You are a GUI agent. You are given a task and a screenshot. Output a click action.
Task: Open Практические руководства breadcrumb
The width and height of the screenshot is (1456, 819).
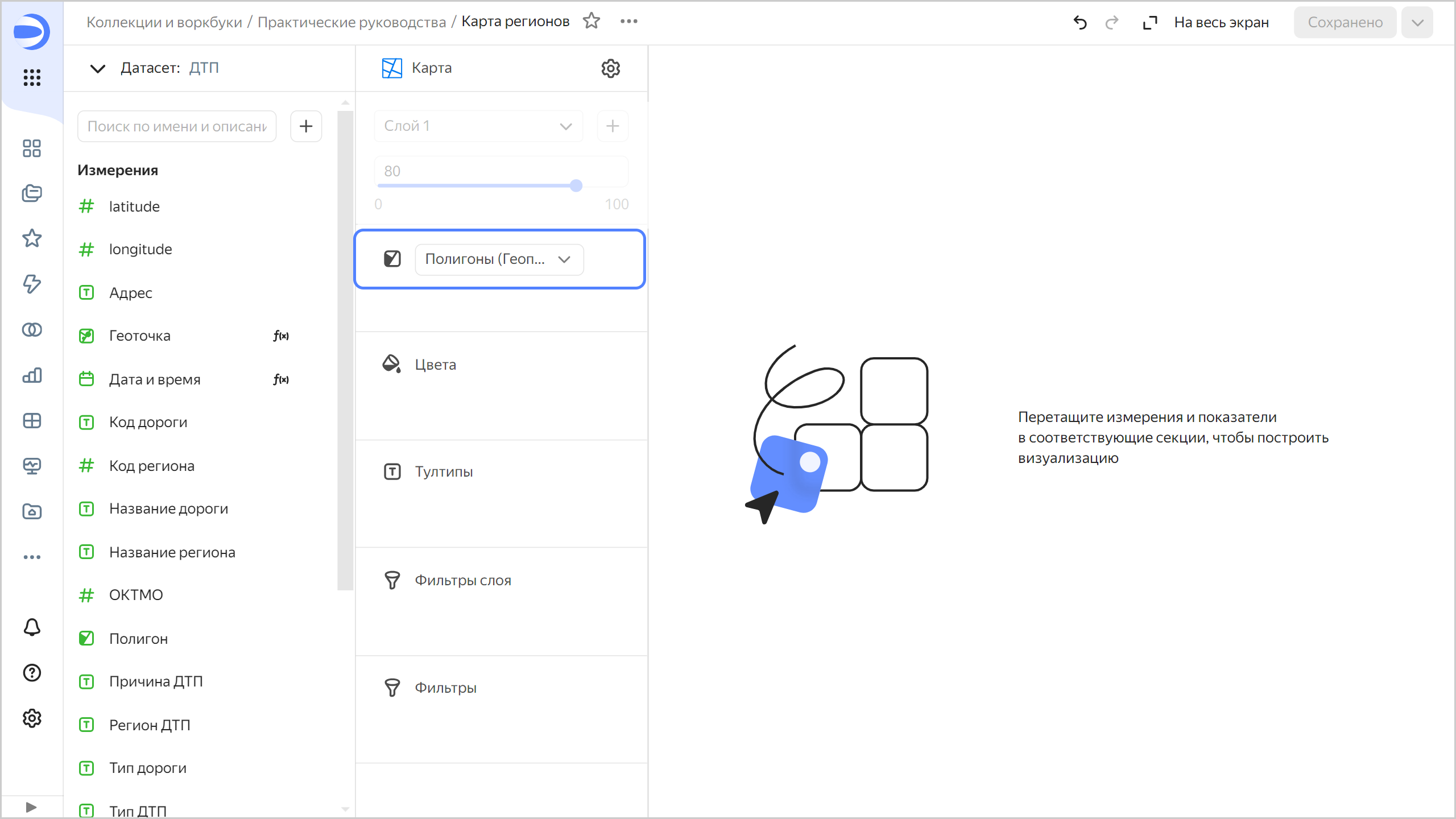[351, 22]
